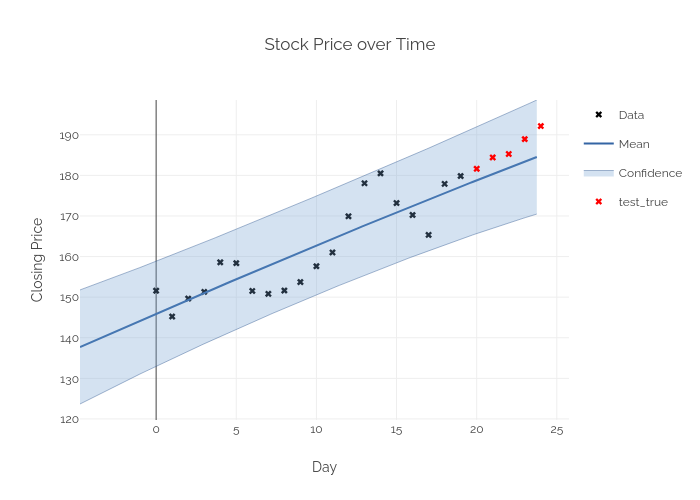700x500 pixels.
Task: Click the lowest black data marker at day 1
Action: point(172,317)
